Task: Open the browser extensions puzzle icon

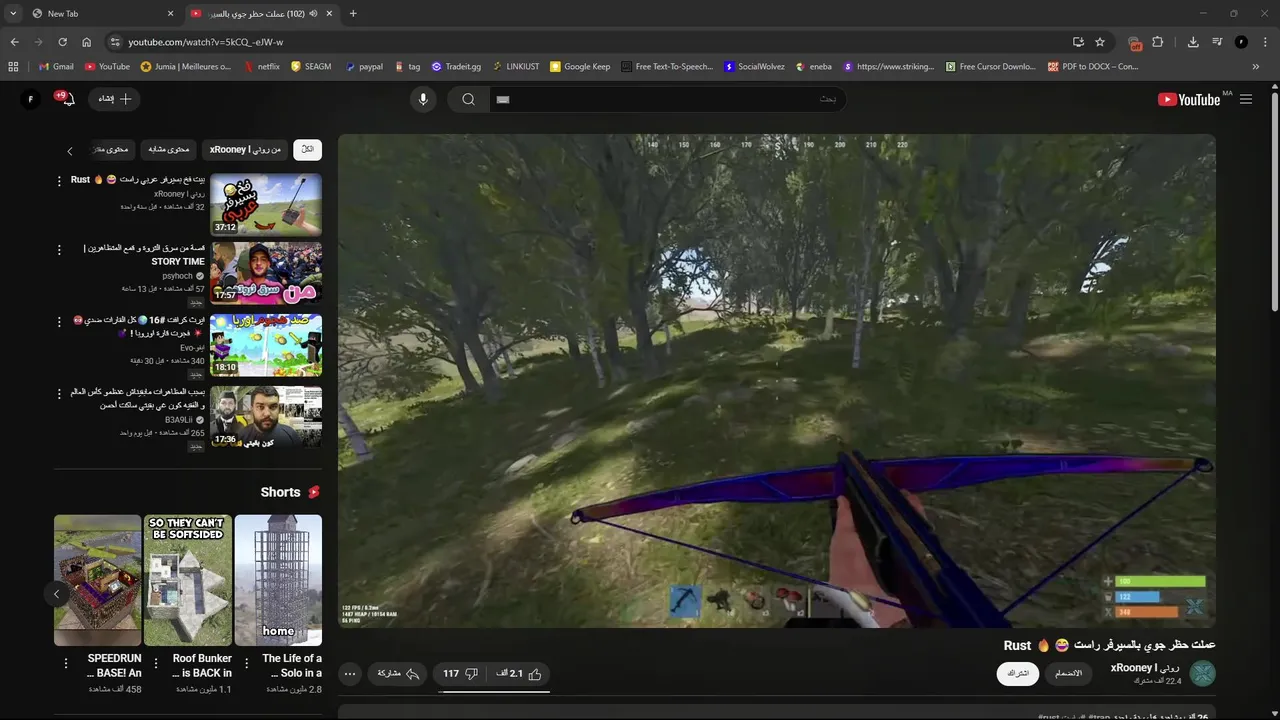Action: (1158, 42)
